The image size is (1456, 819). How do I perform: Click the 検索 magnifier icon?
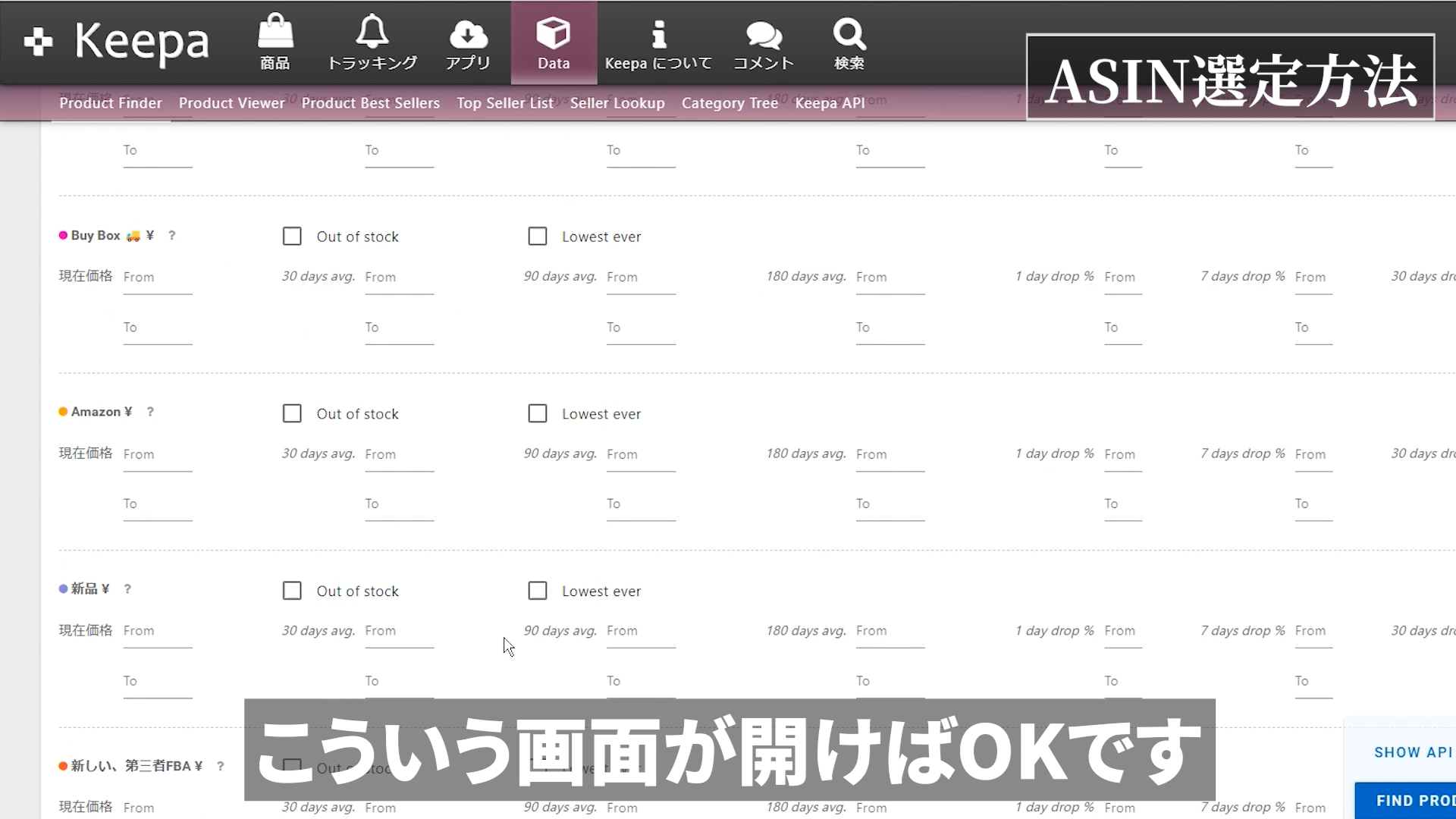coord(849,34)
